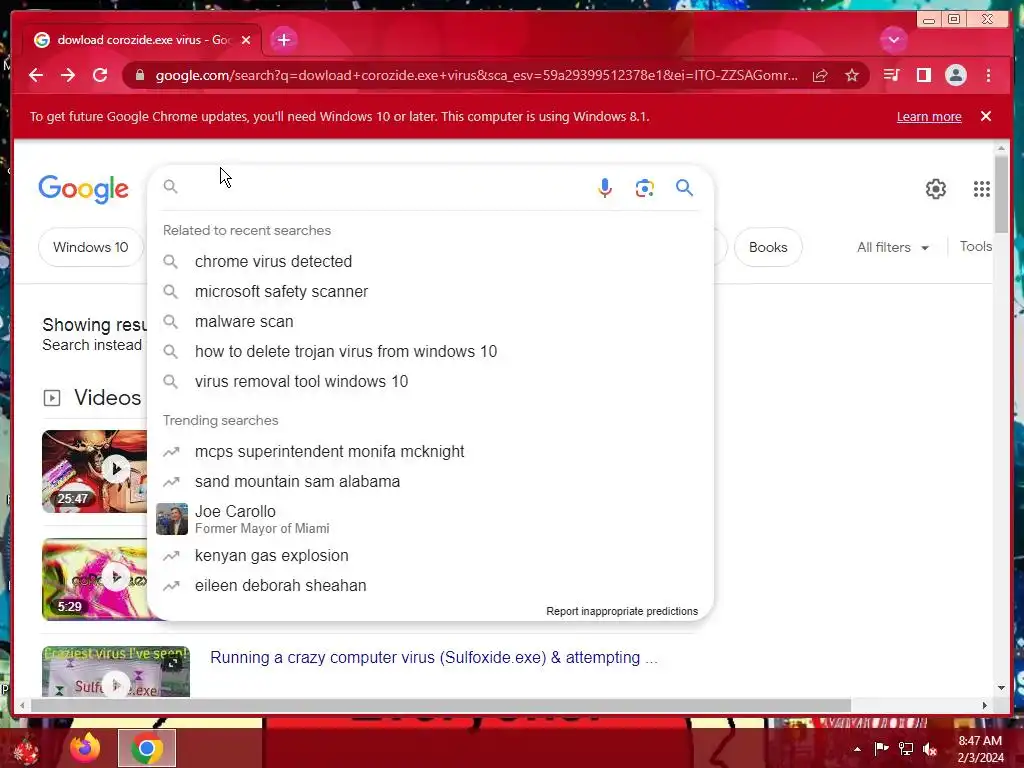Choose suggestion 'microsoft safety scanner'
The width and height of the screenshot is (1024, 768).
[x=431, y=291]
